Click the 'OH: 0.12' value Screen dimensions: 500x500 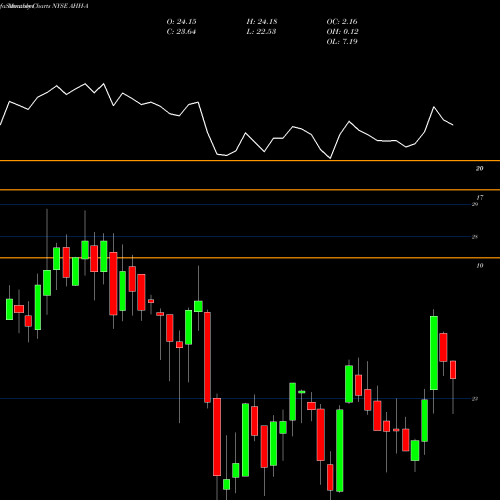click(342, 32)
